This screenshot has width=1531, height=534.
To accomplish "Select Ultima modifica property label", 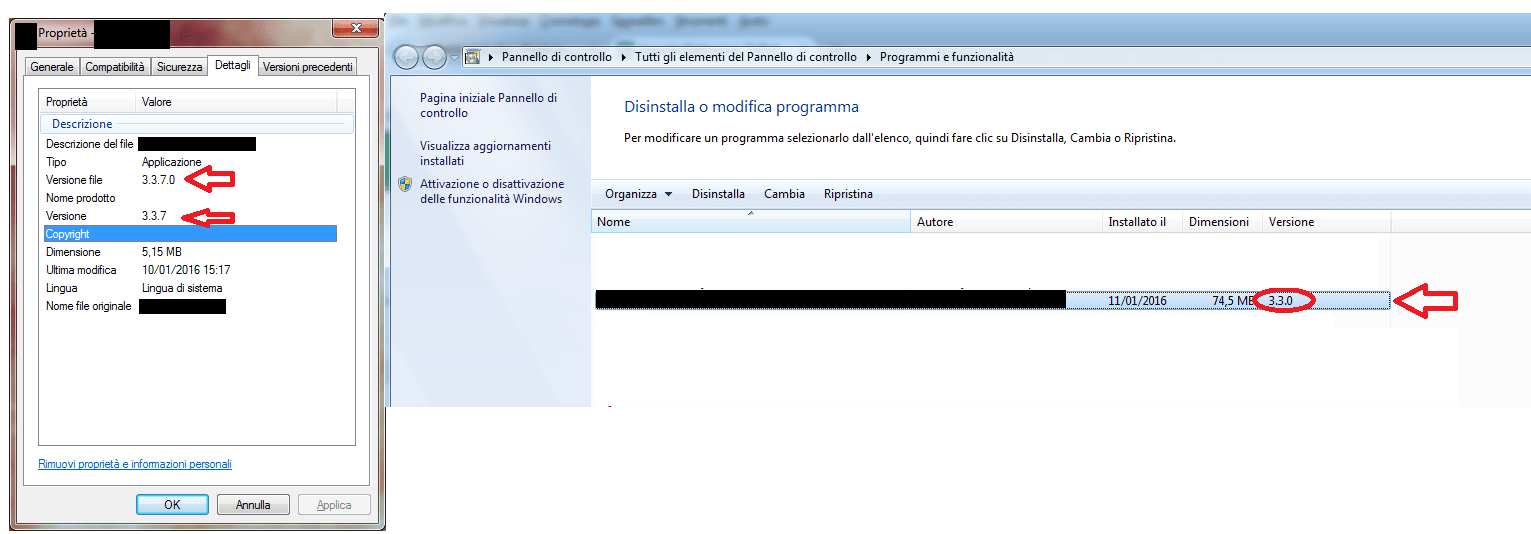I will 81,270.
